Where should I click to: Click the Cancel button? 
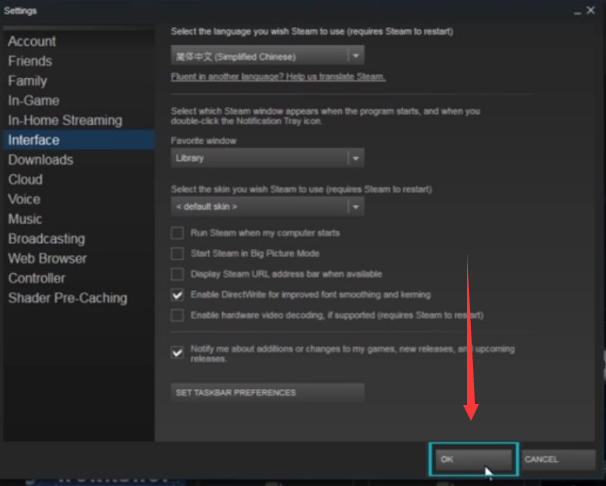coord(558,459)
